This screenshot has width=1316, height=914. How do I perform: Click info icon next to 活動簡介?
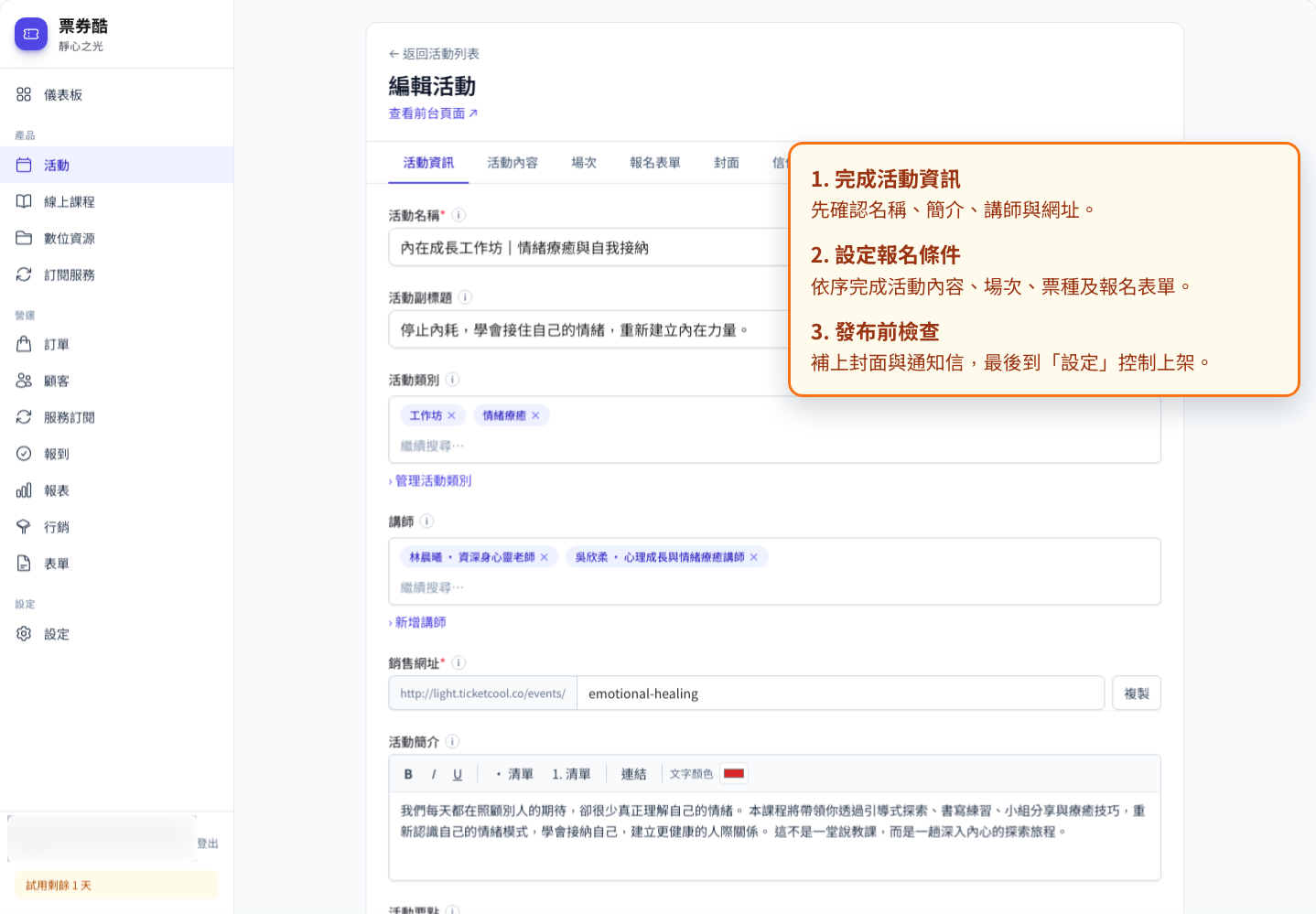tap(452, 742)
